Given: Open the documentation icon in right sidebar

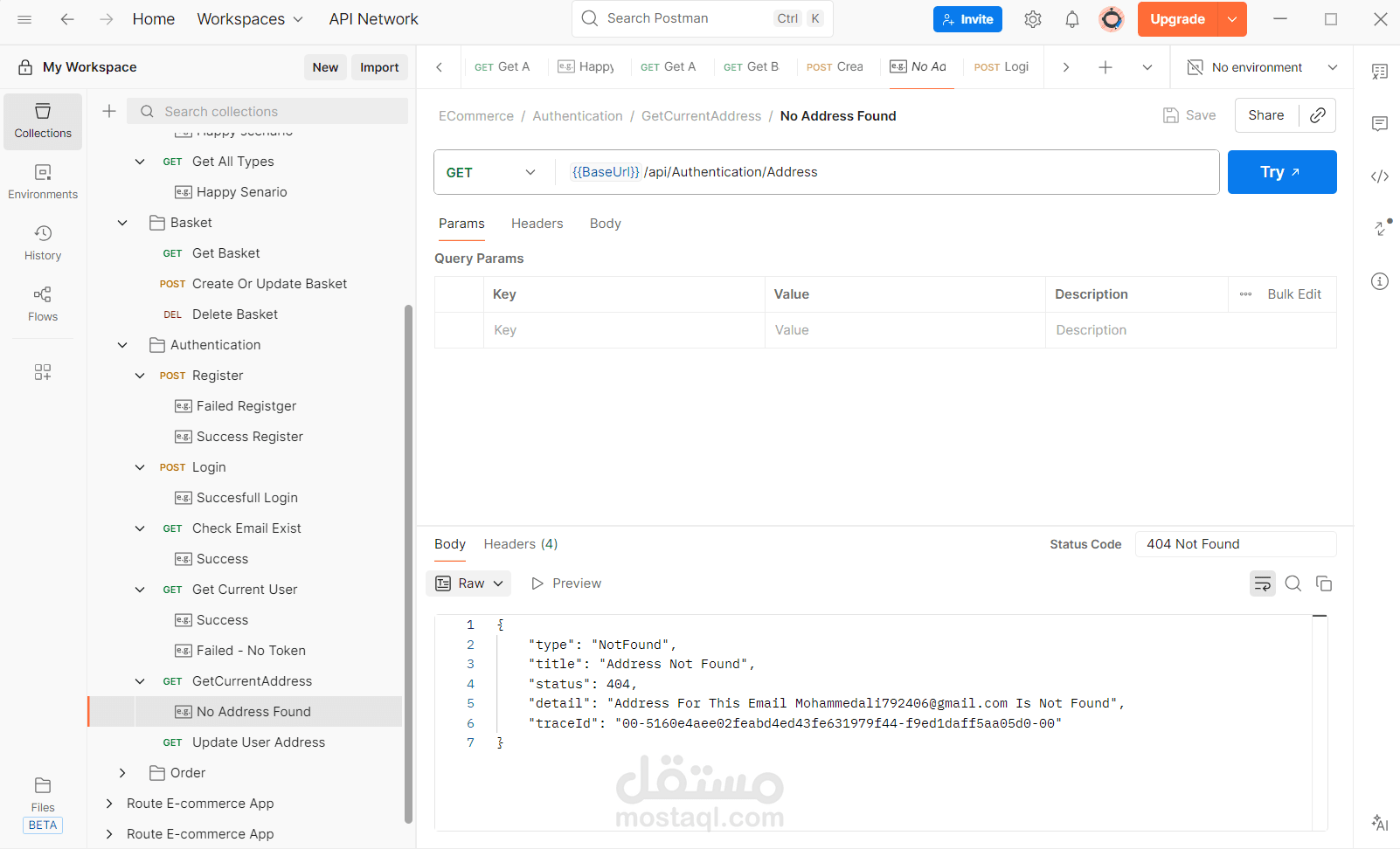Looking at the screenshot, I should (1380, 72).
